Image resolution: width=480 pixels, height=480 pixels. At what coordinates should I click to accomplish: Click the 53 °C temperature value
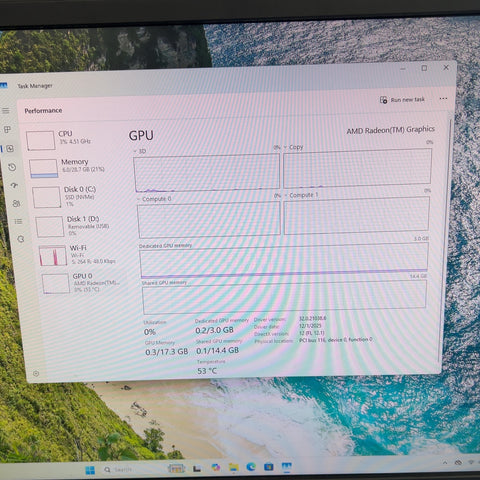point(207,371)
